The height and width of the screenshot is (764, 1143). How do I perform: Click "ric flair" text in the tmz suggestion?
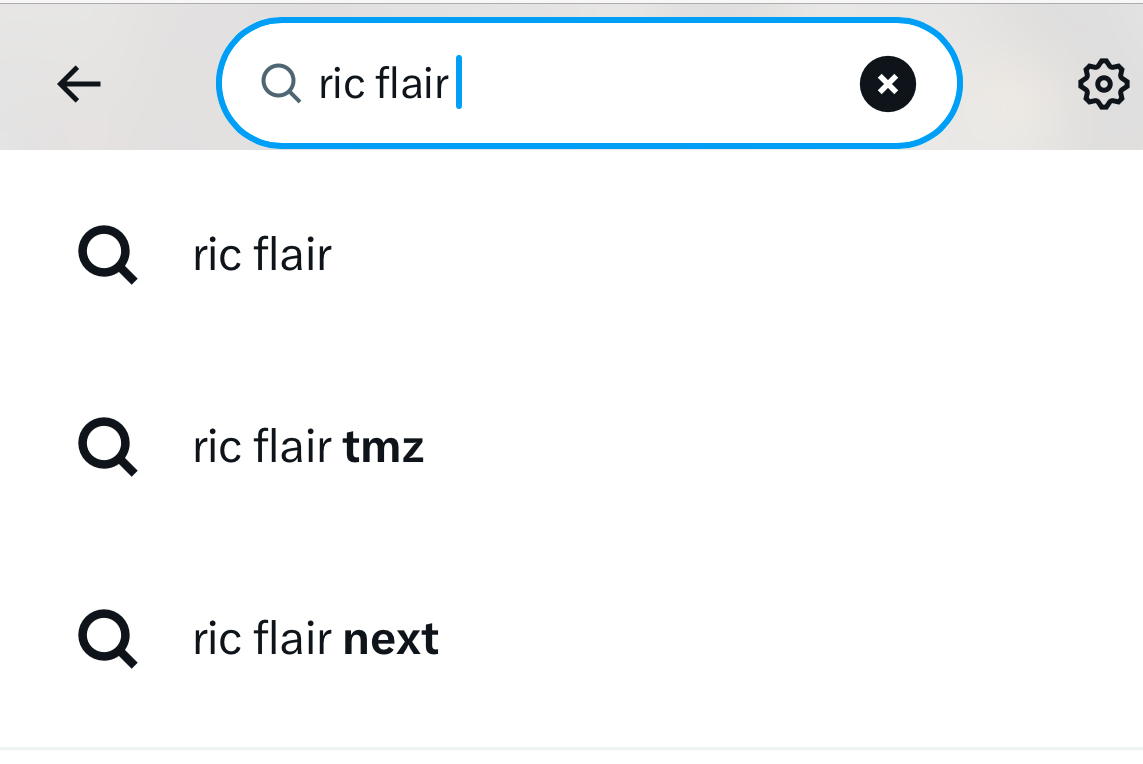pos(262,447)
